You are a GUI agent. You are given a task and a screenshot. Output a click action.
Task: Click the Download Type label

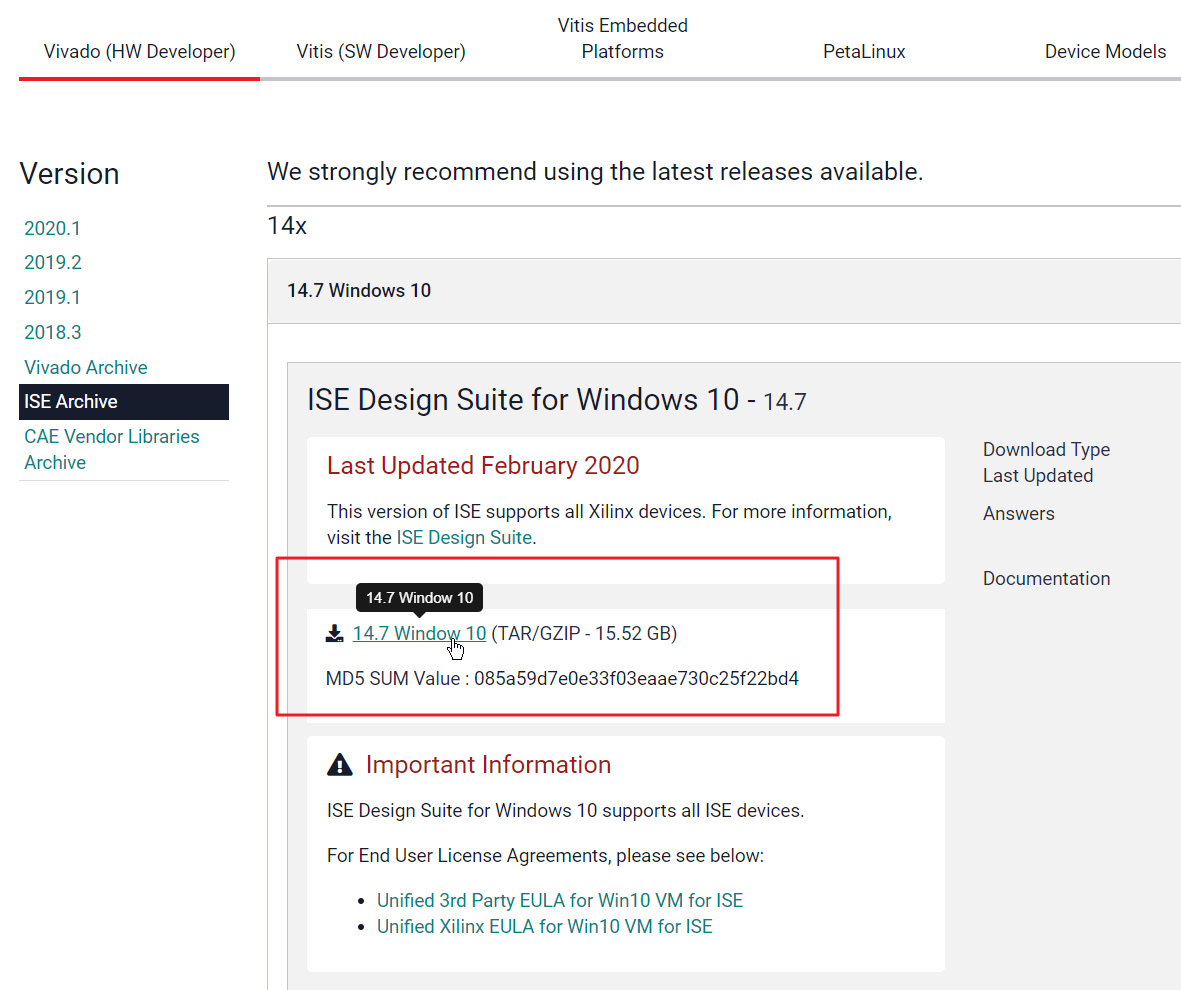pyautogui.click(x=1046, y=450)
